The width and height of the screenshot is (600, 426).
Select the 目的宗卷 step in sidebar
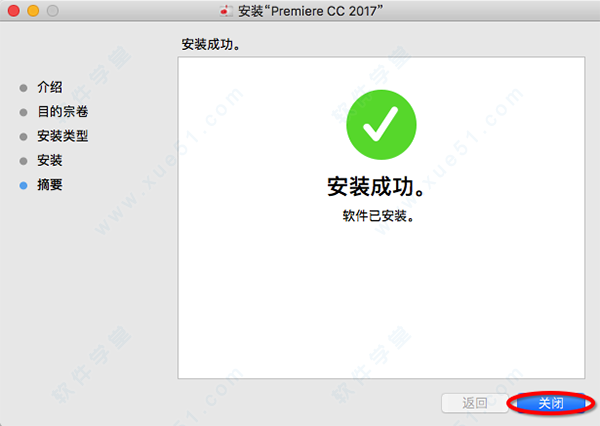63,111
